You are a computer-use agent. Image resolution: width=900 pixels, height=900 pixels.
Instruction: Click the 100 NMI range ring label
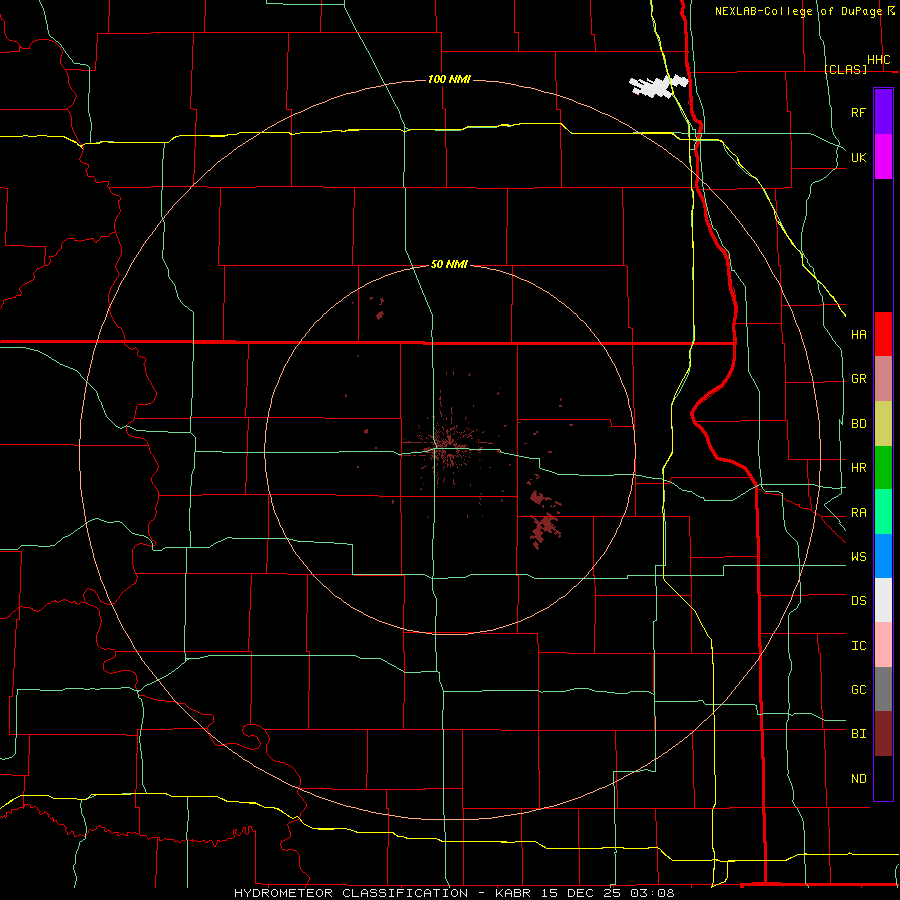click(x=449, y=79)
